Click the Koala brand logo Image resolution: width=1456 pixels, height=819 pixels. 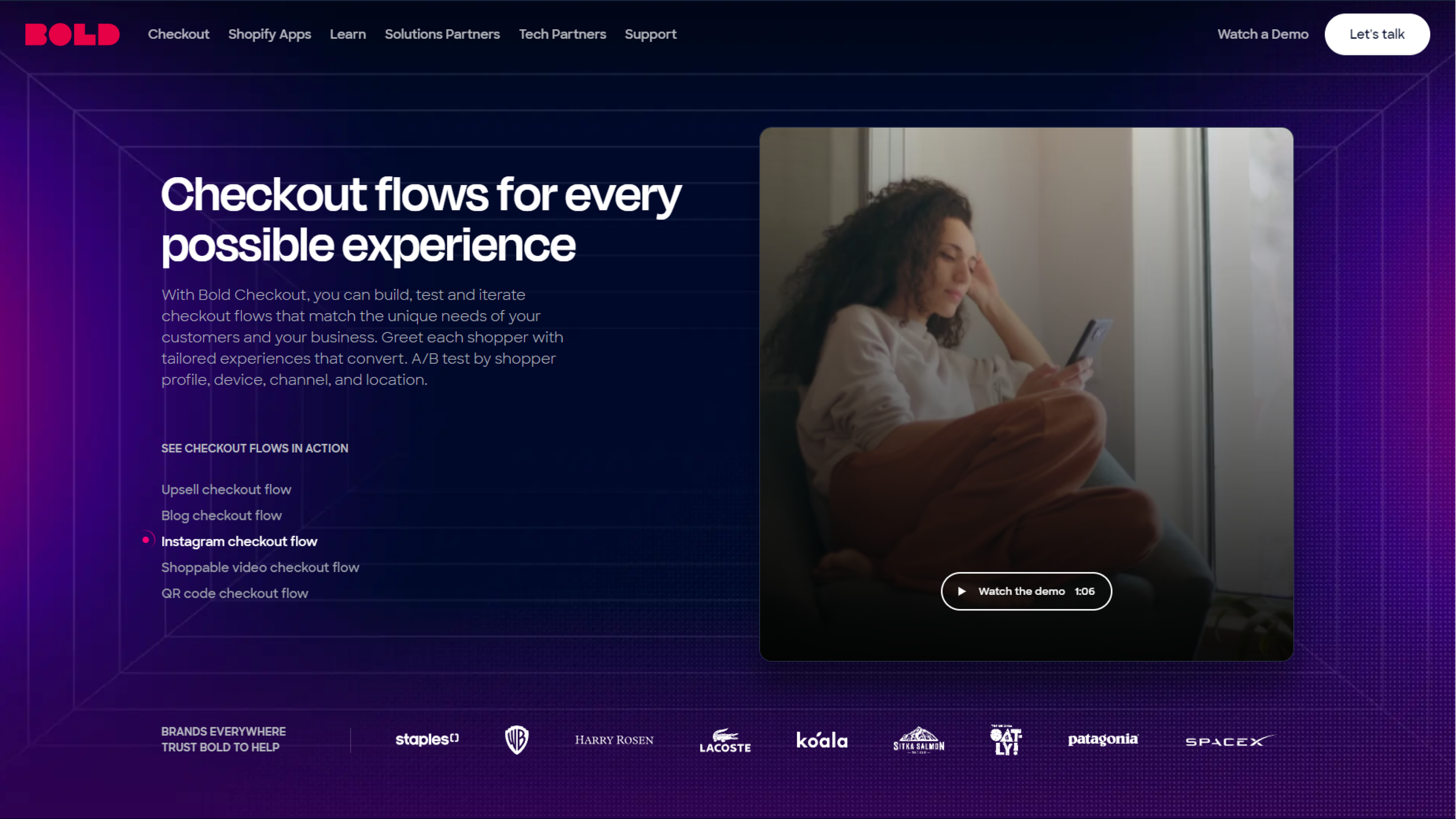click(822, 740)
